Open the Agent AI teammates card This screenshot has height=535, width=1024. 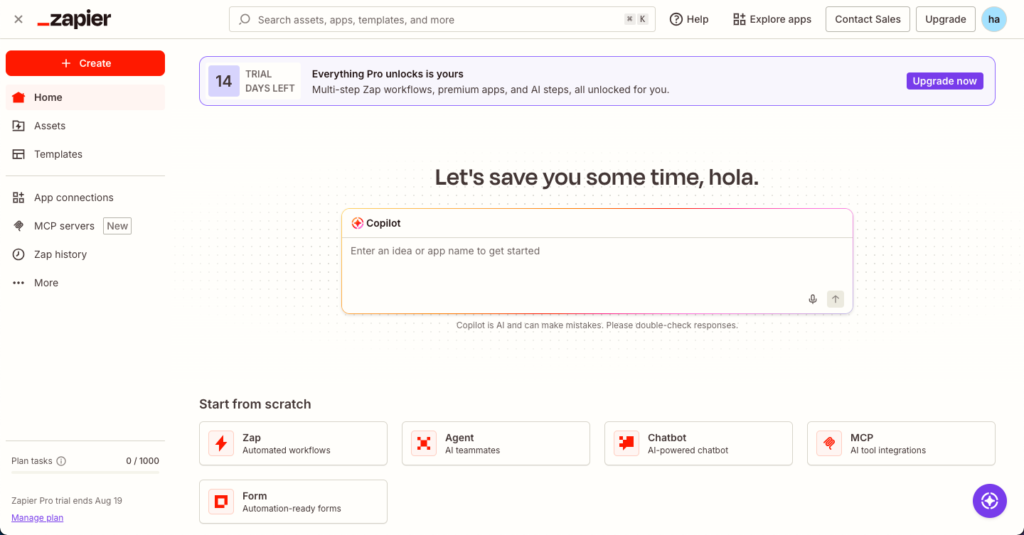point(496,444)
